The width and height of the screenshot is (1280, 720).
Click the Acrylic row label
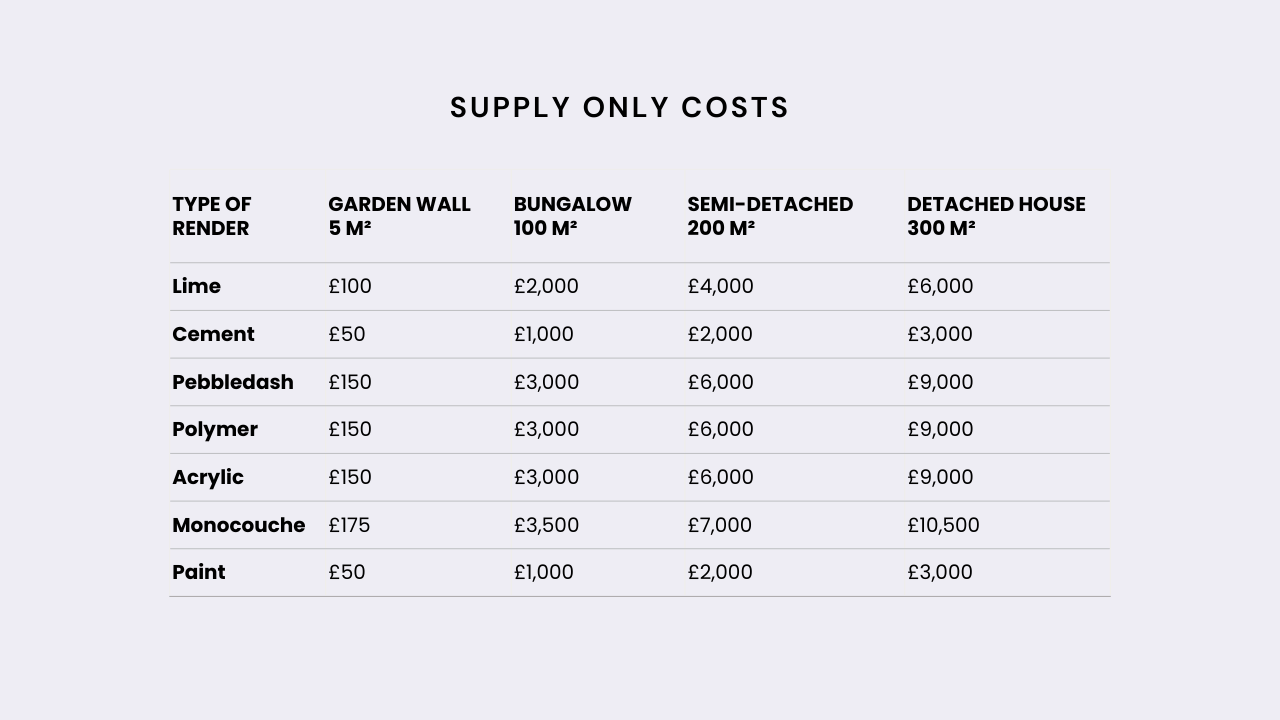[208, 477]
